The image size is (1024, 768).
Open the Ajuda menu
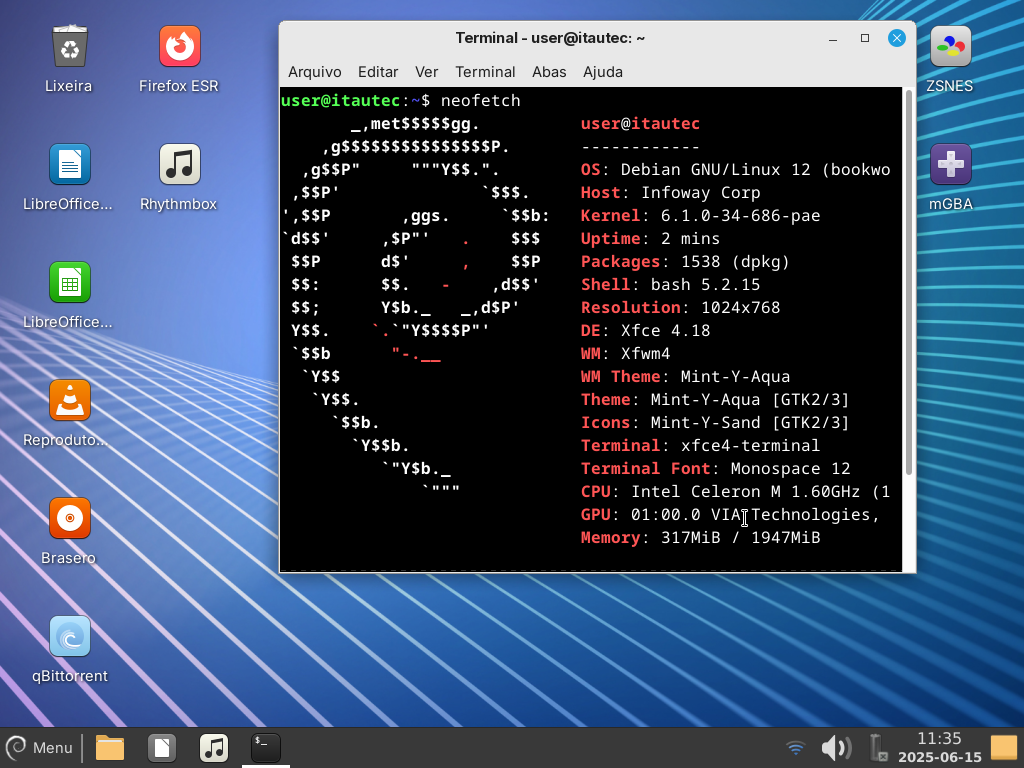[602, 72]
